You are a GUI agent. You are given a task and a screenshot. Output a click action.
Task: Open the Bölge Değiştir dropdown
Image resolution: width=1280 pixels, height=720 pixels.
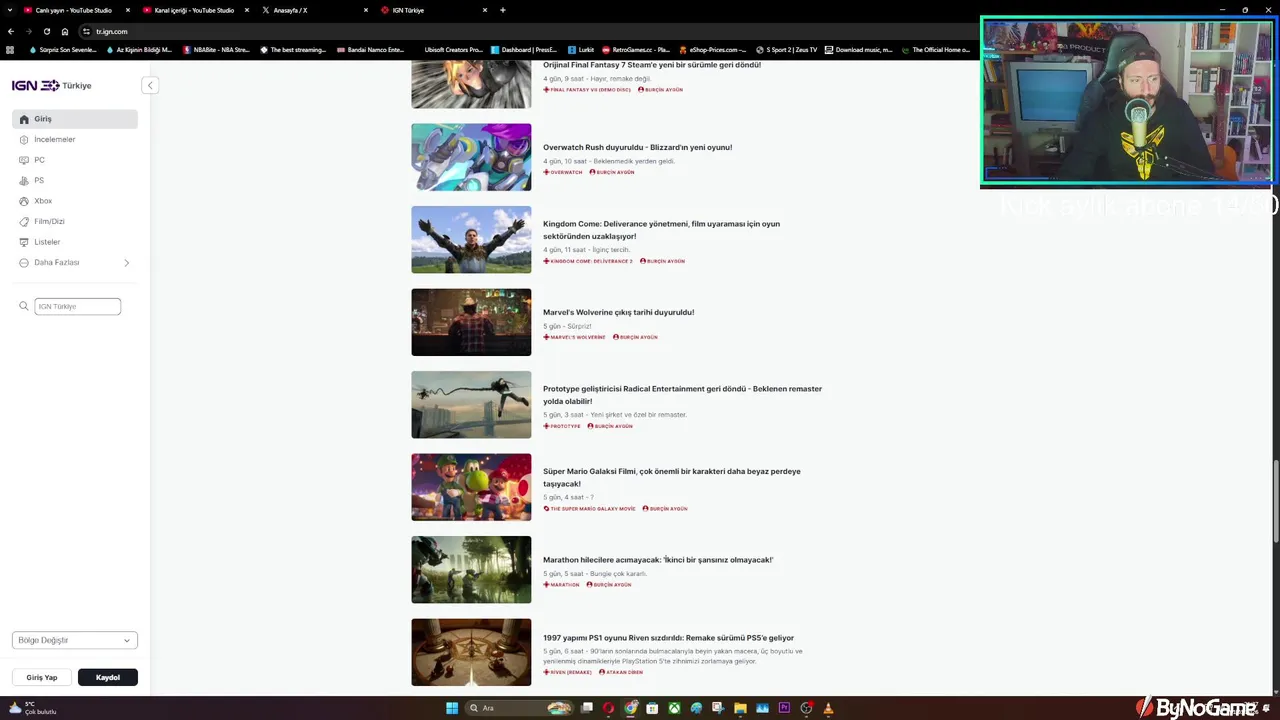click(75, 640)
